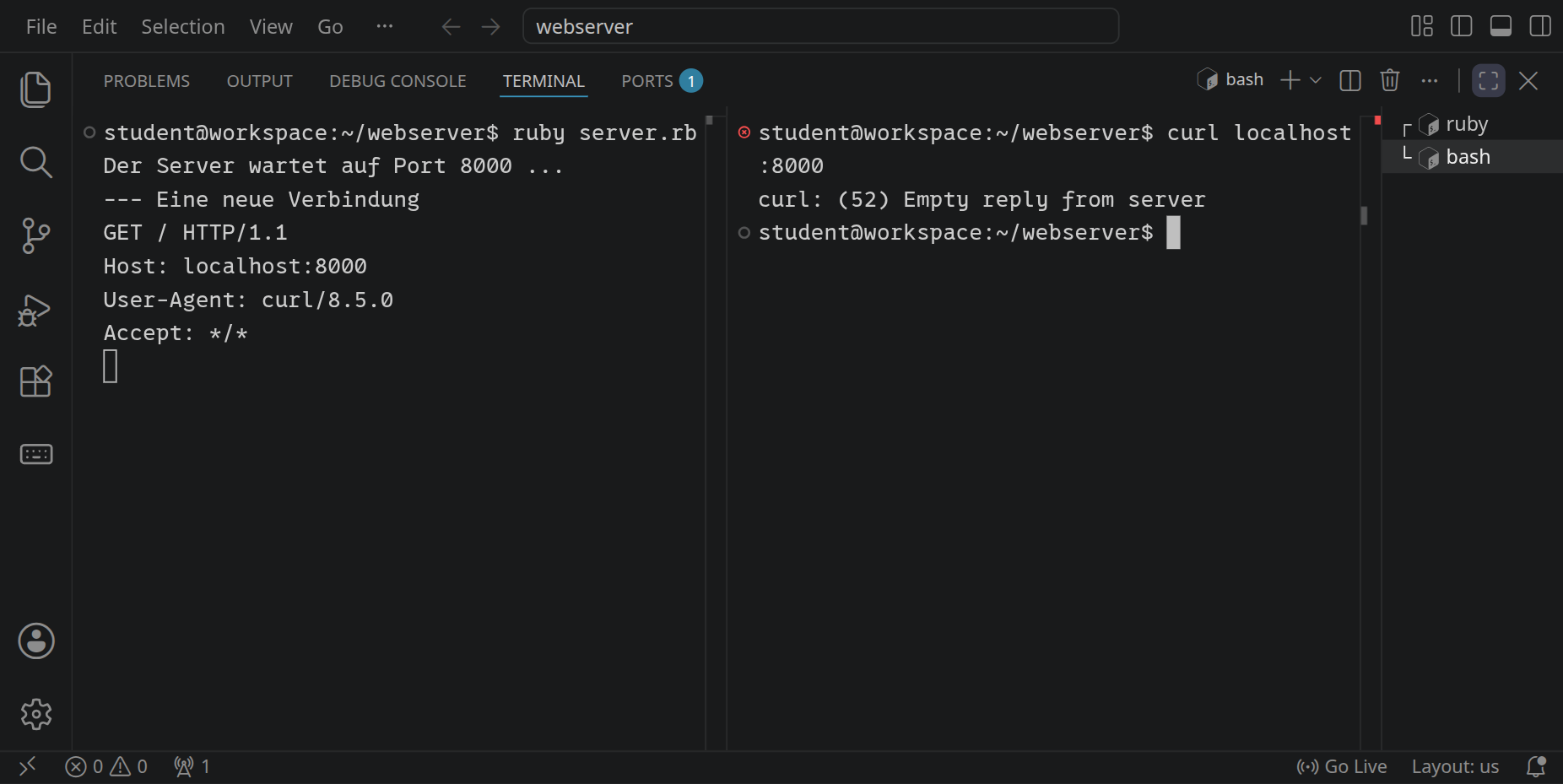Image resolution: width=1563 pixels, height=784 pixels.
Task: Open the Accounts menu
Action: point(36,641)
